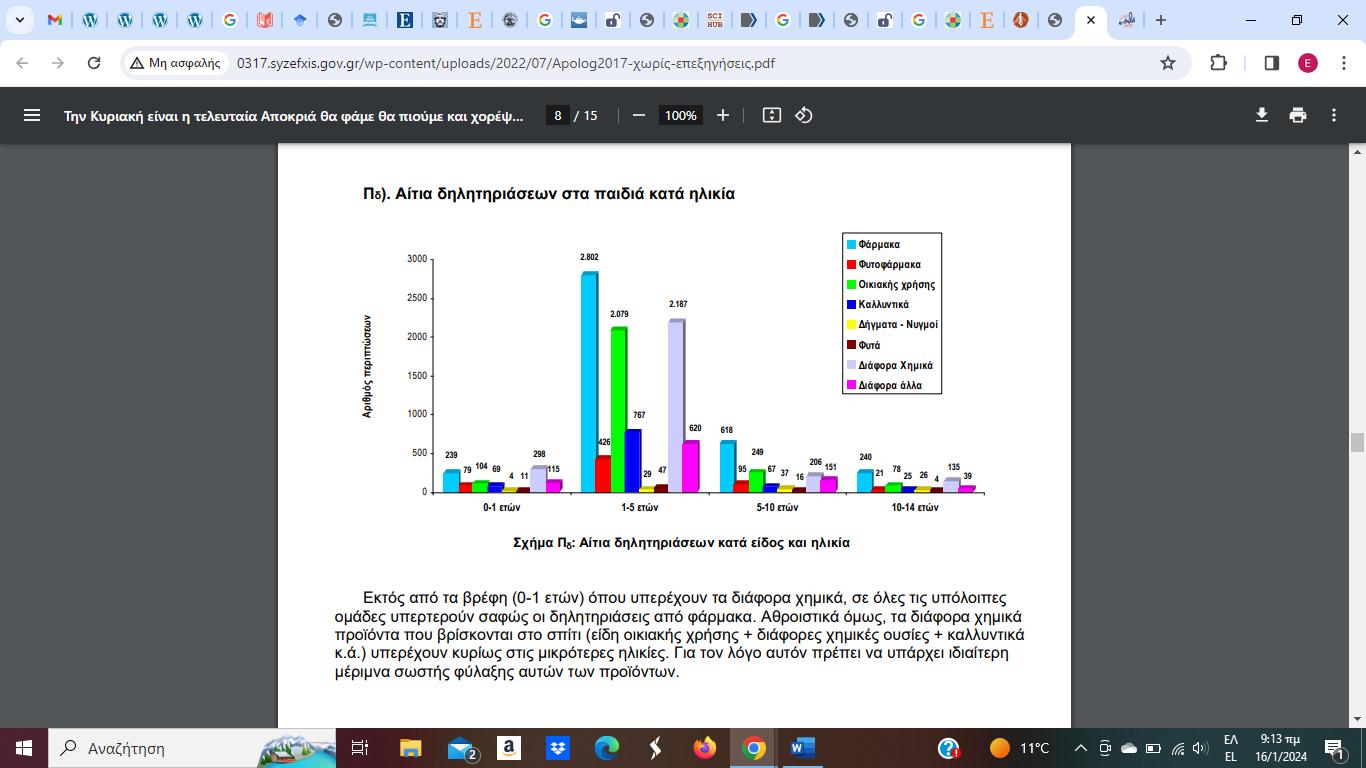Show the 'Μη ασφαλής' site security info
The width and height of the screenshot is (1366, 768).
(x=174, y=63)
